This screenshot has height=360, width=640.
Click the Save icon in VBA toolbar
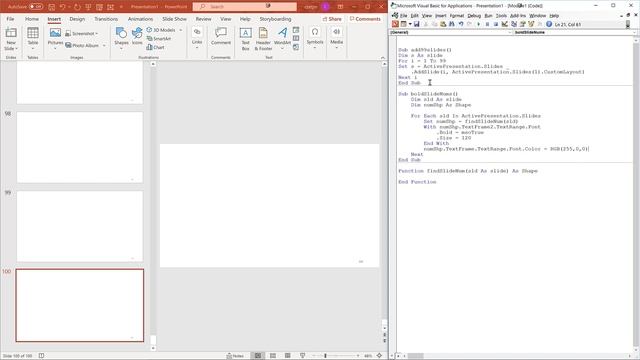click(416, 24)
